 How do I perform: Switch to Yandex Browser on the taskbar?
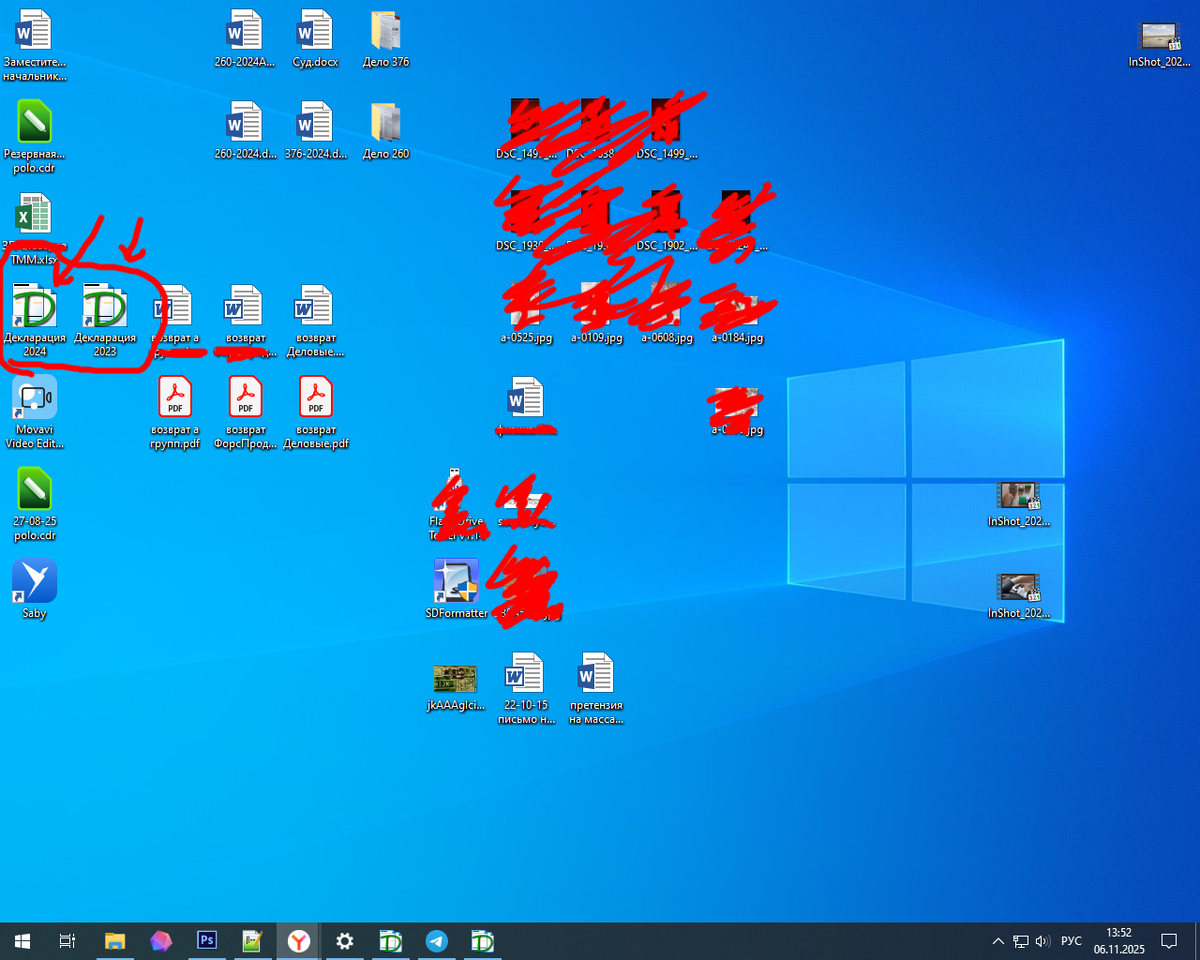click(299, 941)
